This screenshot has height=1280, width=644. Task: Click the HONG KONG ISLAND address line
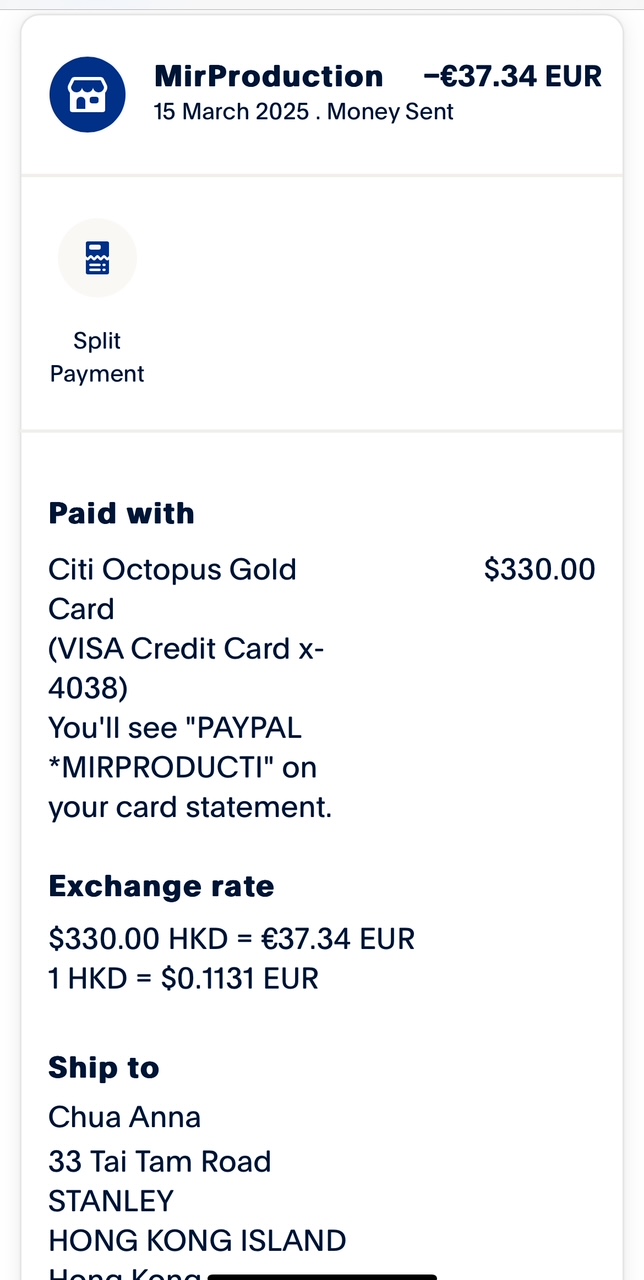(x=197, y=1240)
